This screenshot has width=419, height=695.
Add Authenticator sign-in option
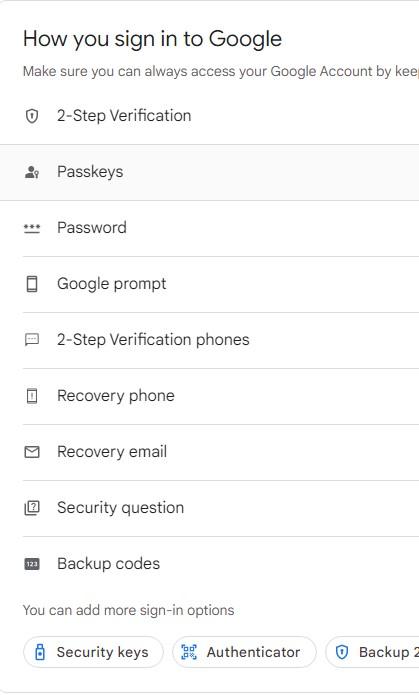pyautogui.click(x=244, y=652)
